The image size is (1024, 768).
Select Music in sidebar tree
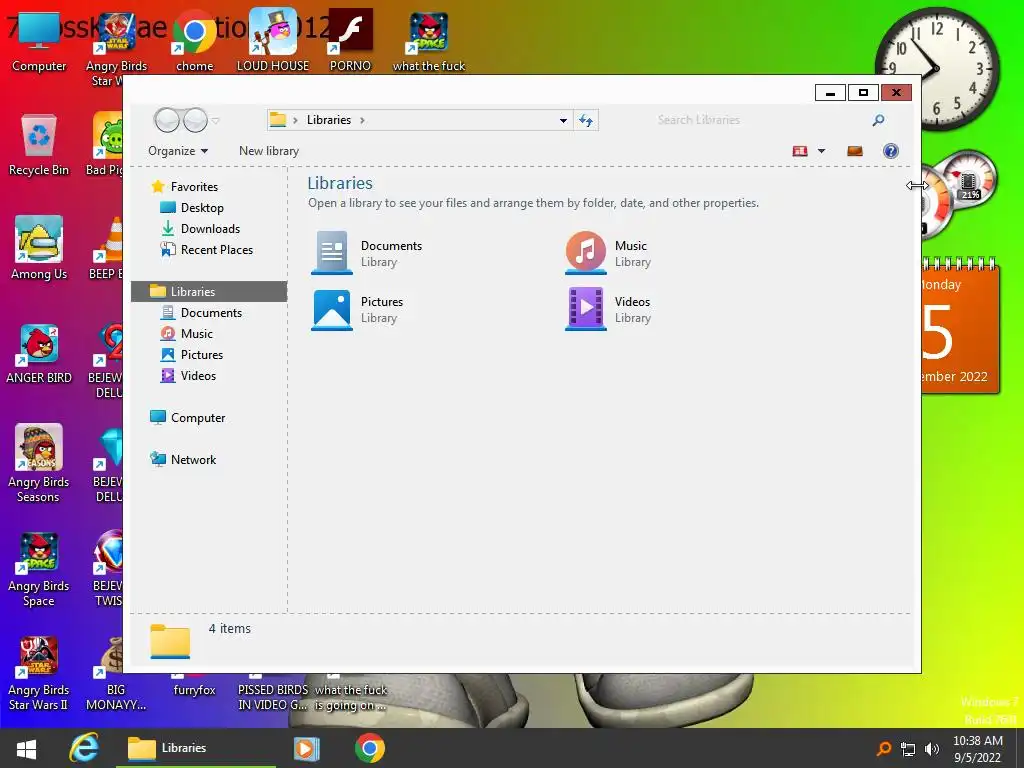point(187,334)
